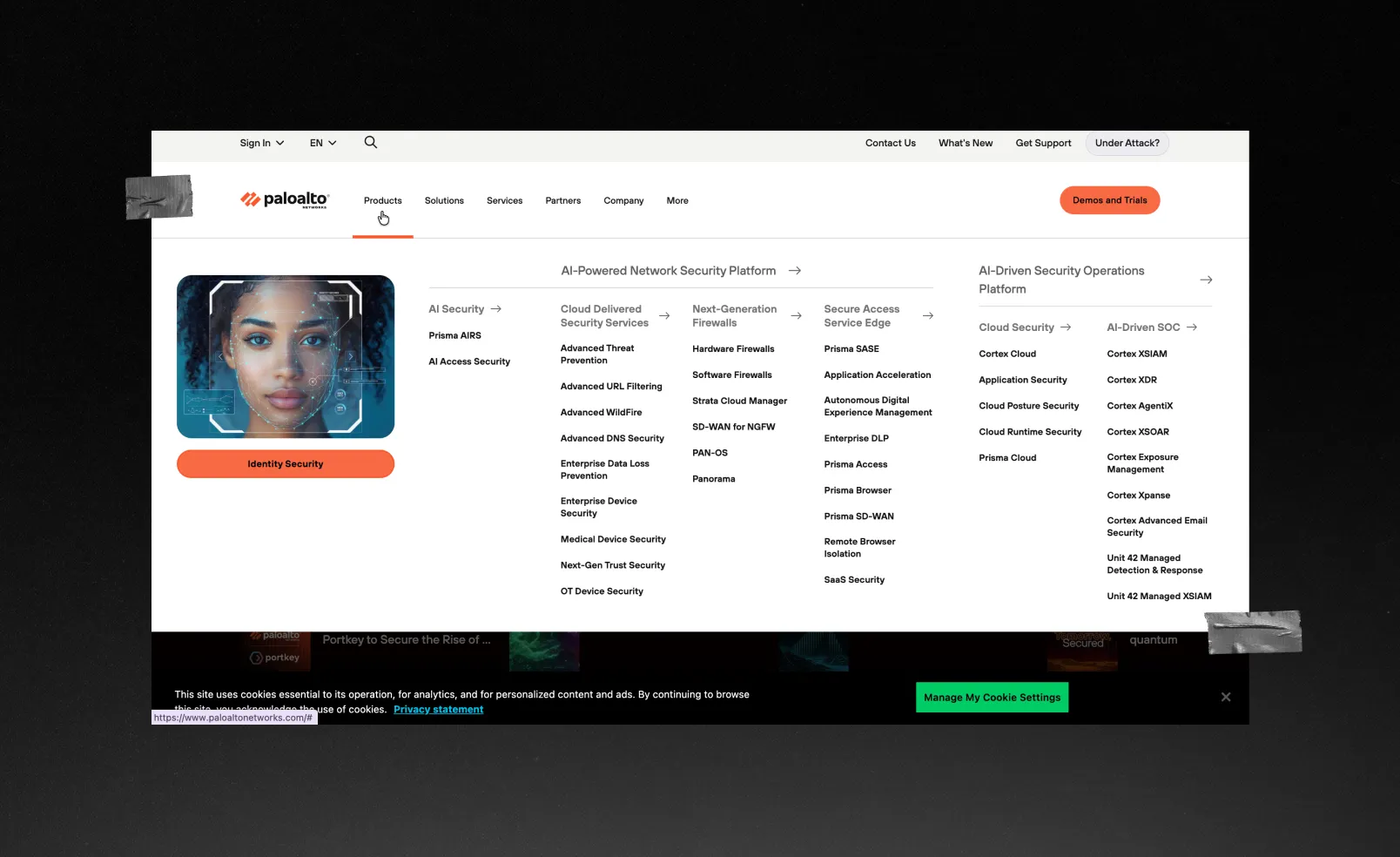Click arrow next to AI Security
Image resolution: width=1400 pixels, height=857 pixels.
pos(496,309)
